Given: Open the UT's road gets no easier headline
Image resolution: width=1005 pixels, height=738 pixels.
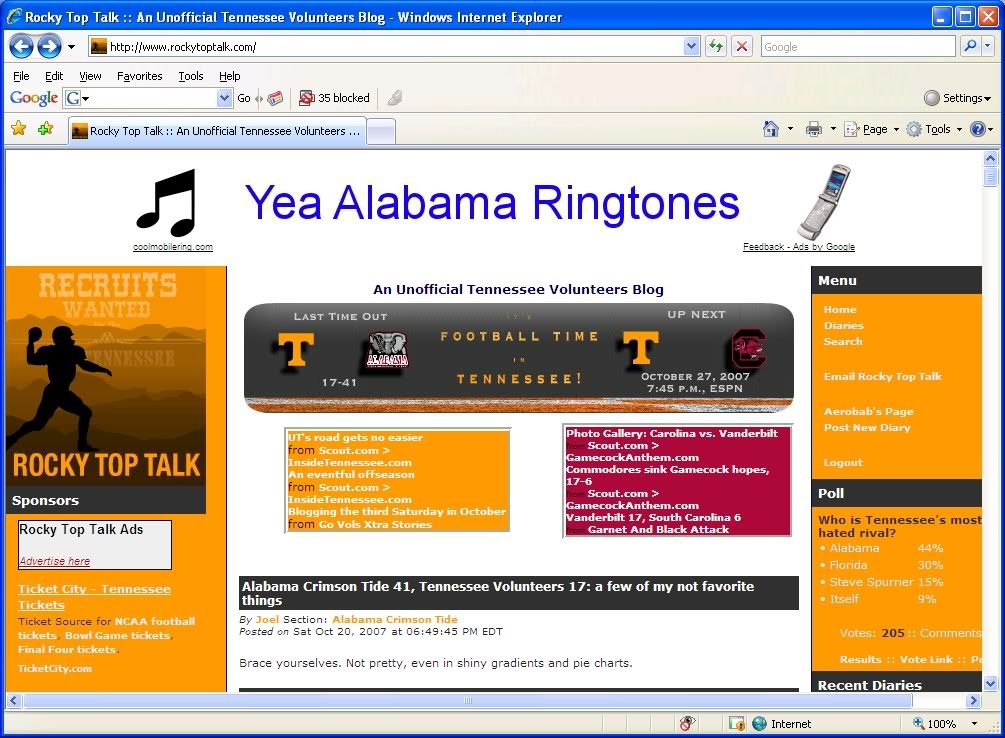Looking at the screenshot, I should tap(356, 437).
